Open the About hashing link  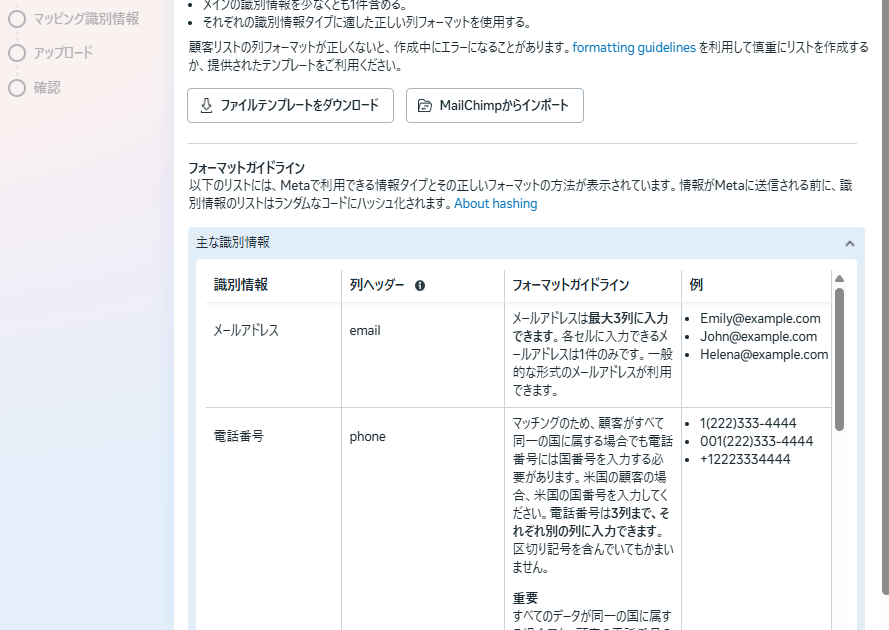click(495, 203)
